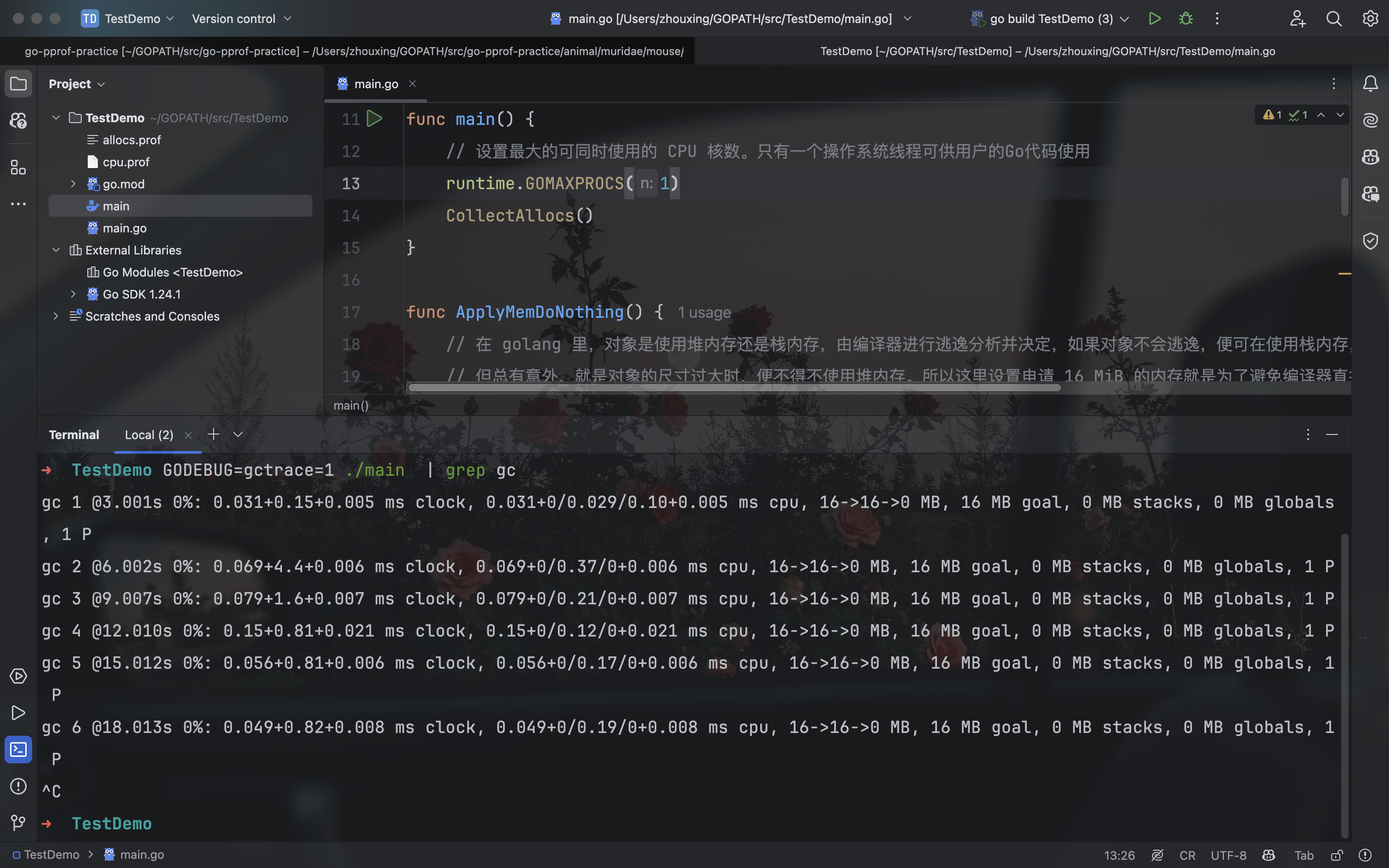The image size is (1389, 868).
Task: Open the Version control menu
Action: (241, 18)
